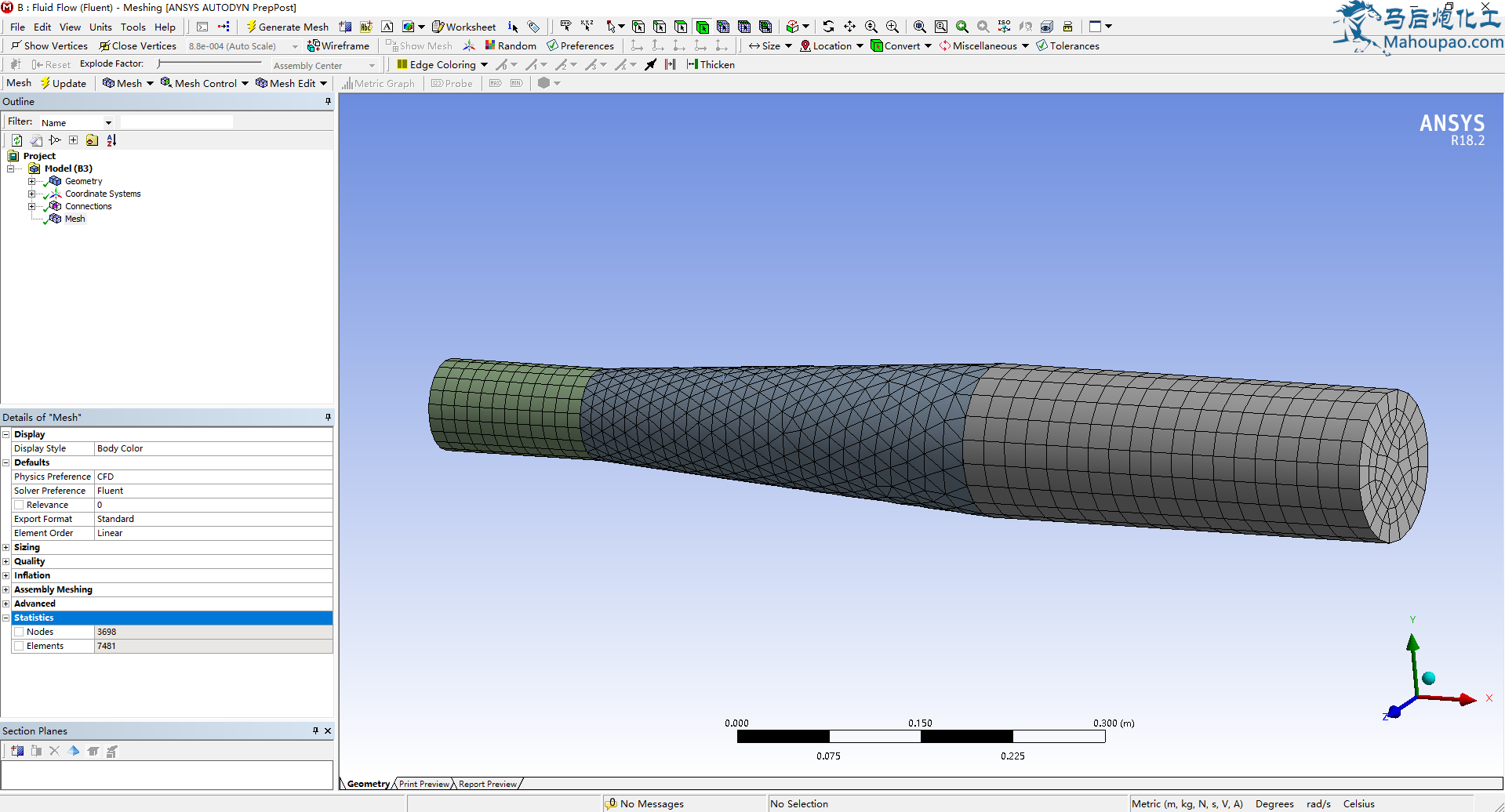The height and width of the screenshot is (812, 1505).
Task: Sort outline alphabetically with A-Z icon
Action: (111, 140)
